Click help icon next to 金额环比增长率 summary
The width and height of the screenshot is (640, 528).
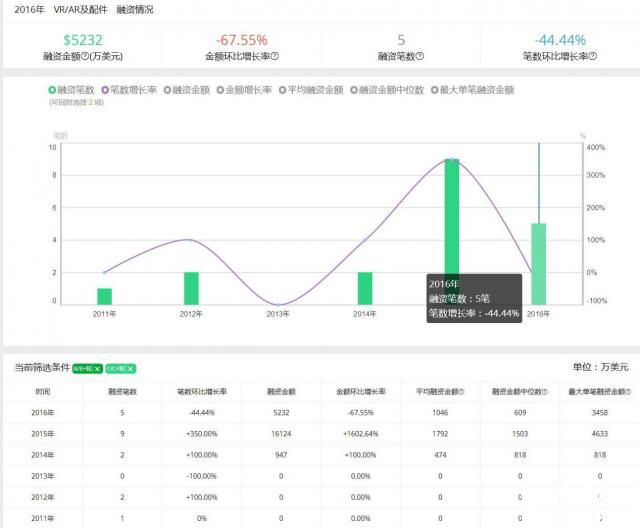click(x=274, y=57)
